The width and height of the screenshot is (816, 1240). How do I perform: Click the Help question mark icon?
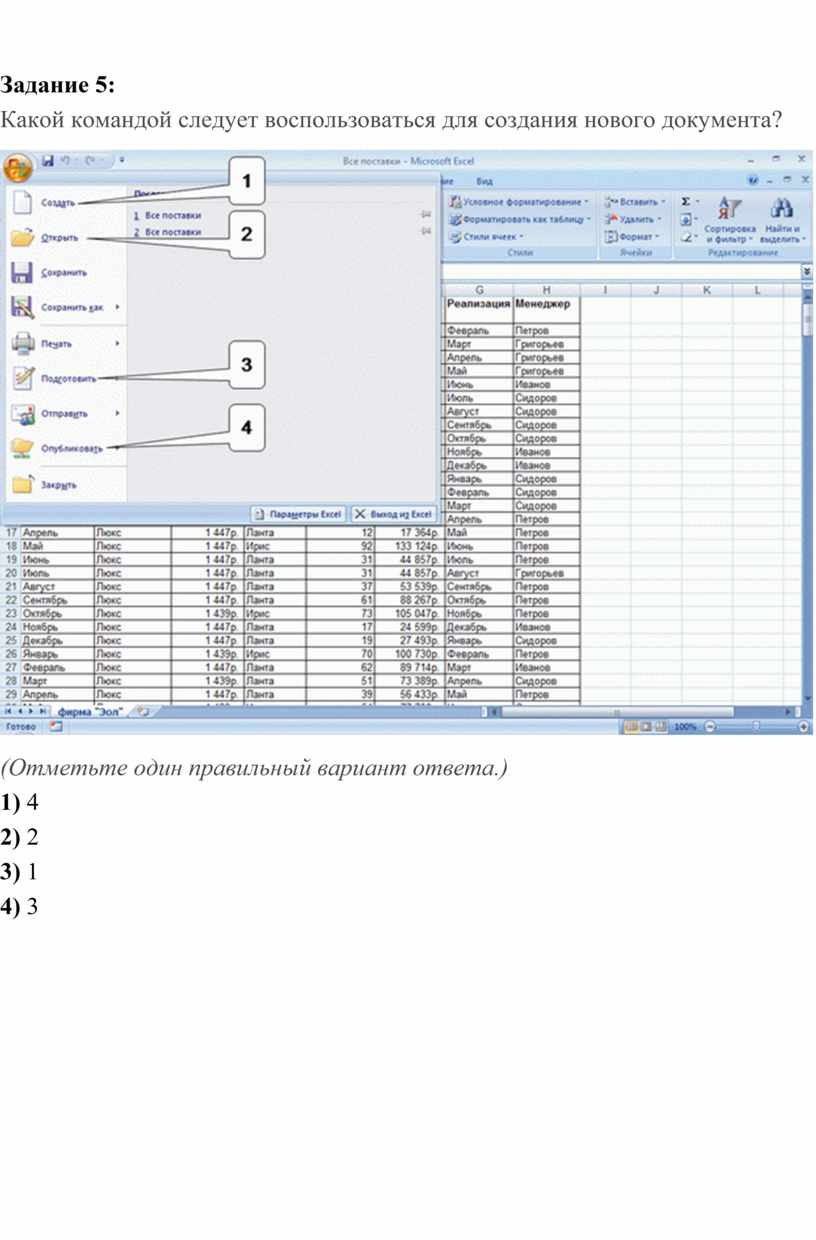tap(752, 181)
